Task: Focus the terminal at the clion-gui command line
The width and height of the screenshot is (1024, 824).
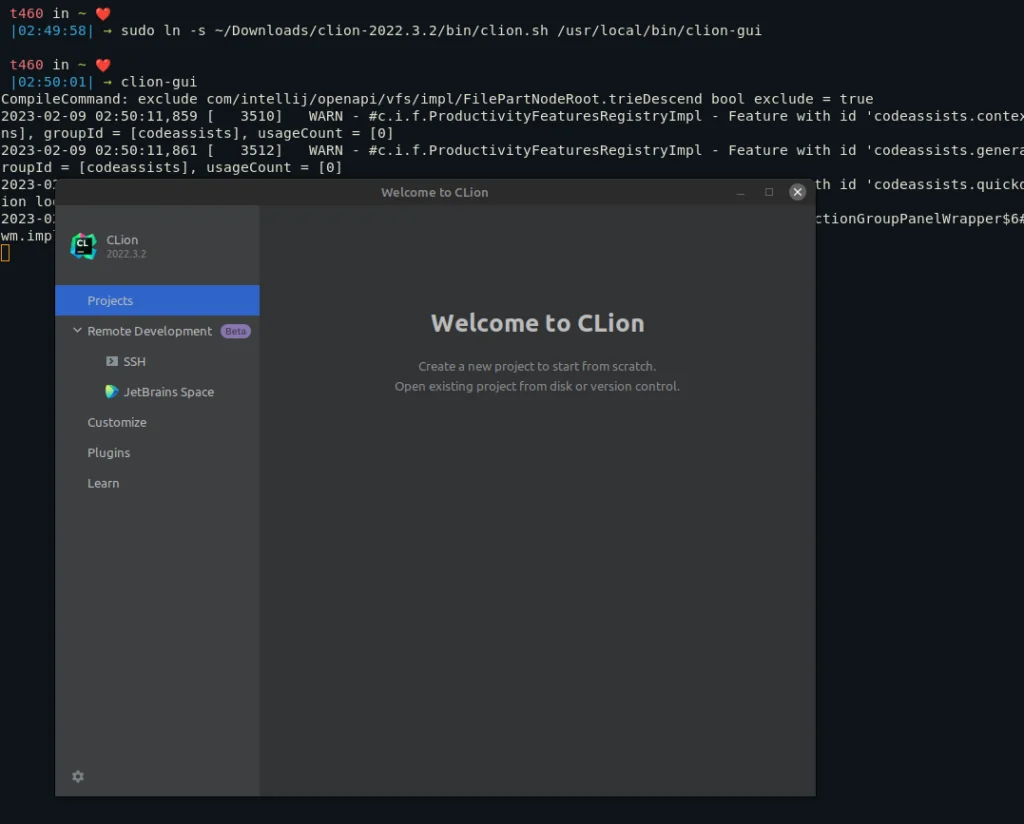Action: click(x=159, y=82)
